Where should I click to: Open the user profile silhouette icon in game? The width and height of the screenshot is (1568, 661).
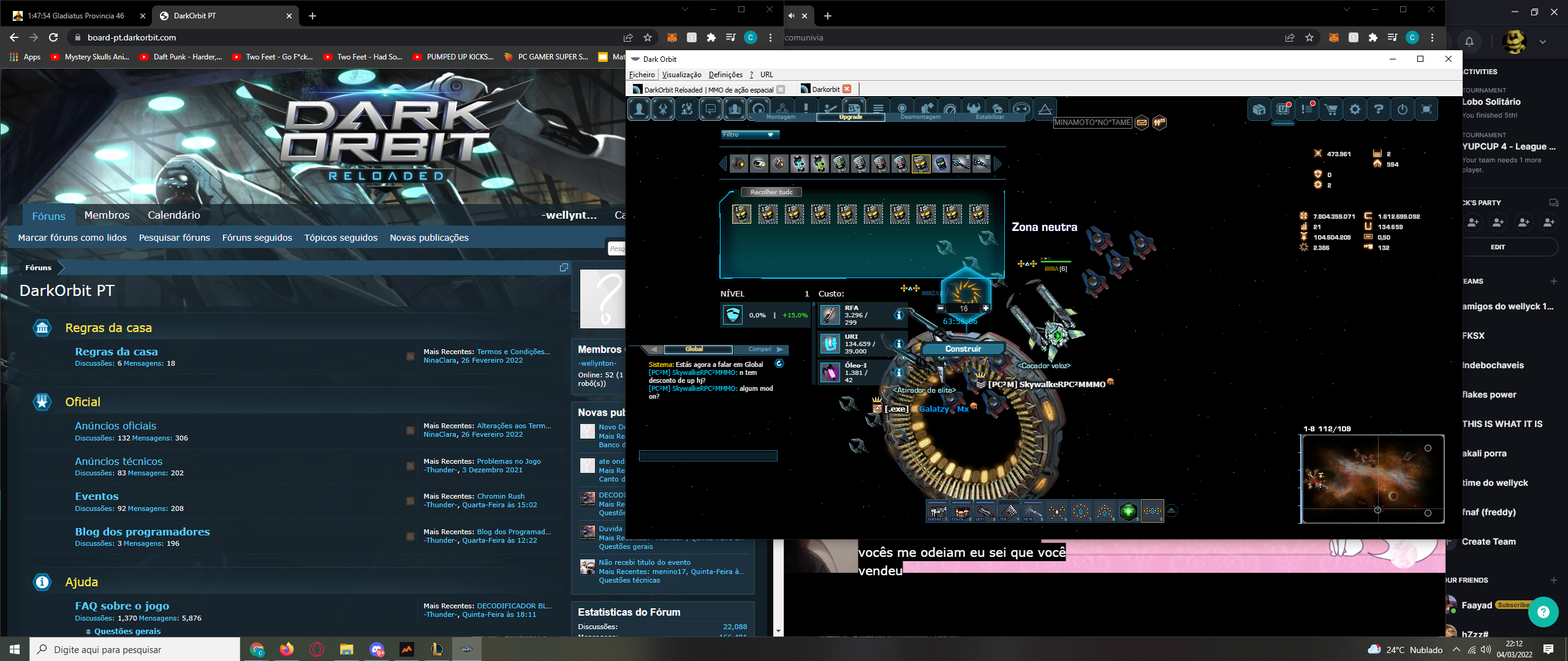pos(639,109)
